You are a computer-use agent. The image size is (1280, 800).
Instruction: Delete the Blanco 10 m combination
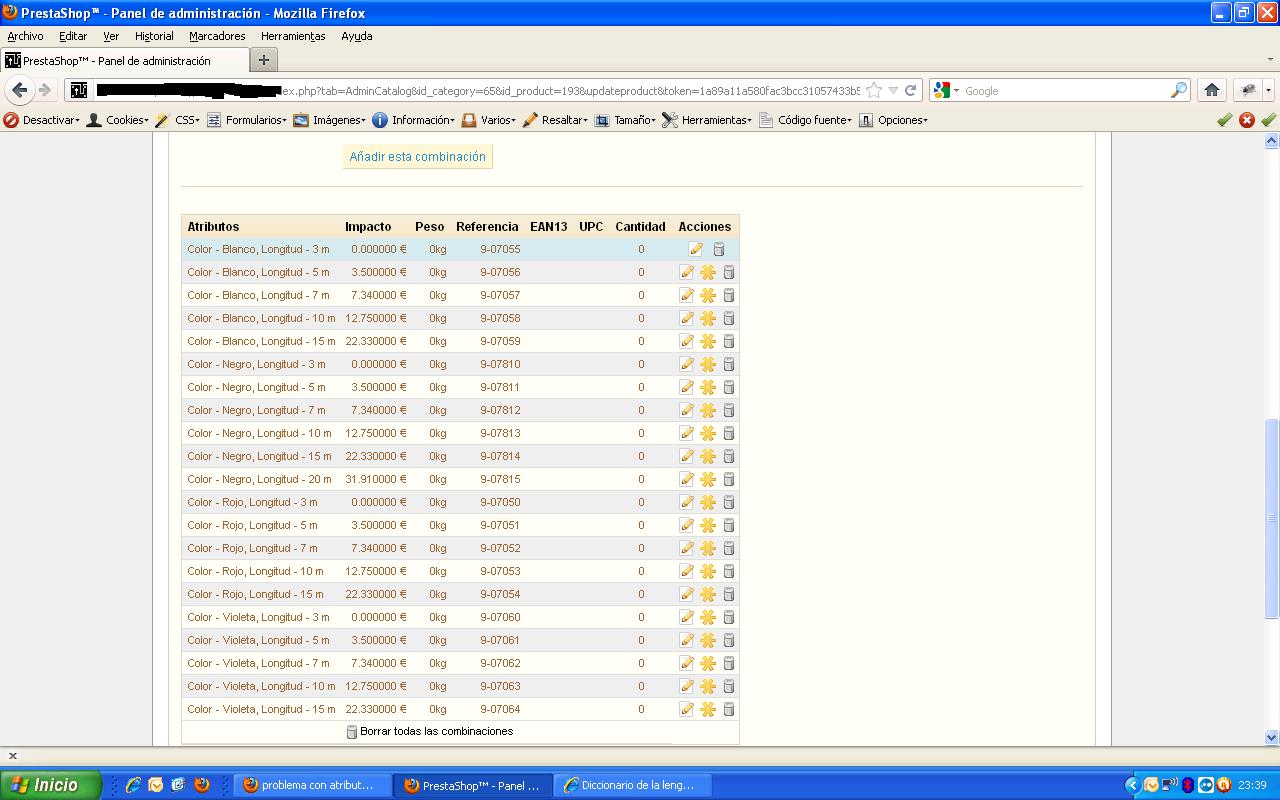(729, 318)
